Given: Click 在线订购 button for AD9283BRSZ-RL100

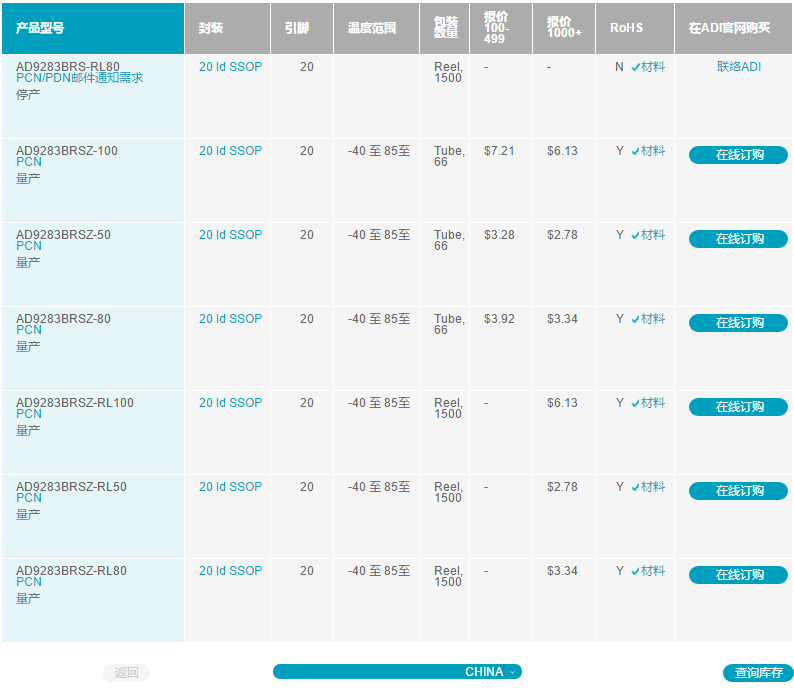Looking at the screenshot, I should click(x=738, y=407).
